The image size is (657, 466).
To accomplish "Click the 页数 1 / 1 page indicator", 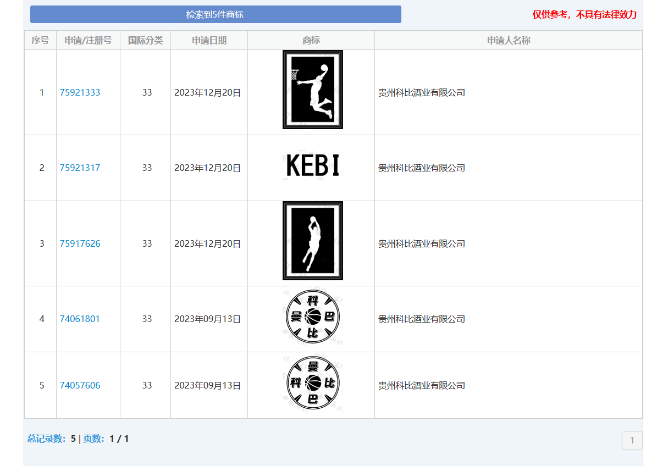I will tap(106, 439).
